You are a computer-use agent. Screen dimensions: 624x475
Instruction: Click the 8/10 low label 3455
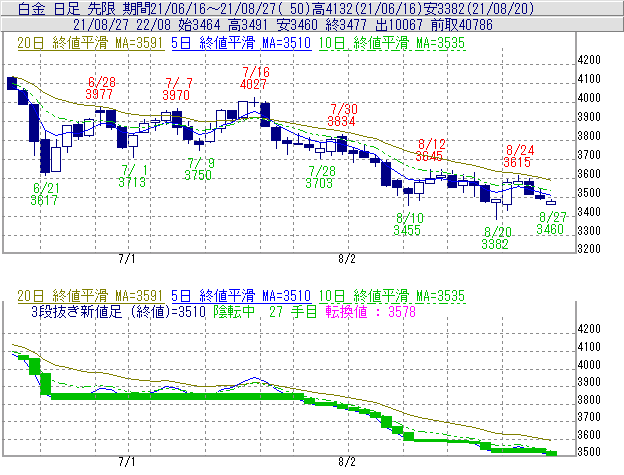pyautogui.click(x=407, y=230)
